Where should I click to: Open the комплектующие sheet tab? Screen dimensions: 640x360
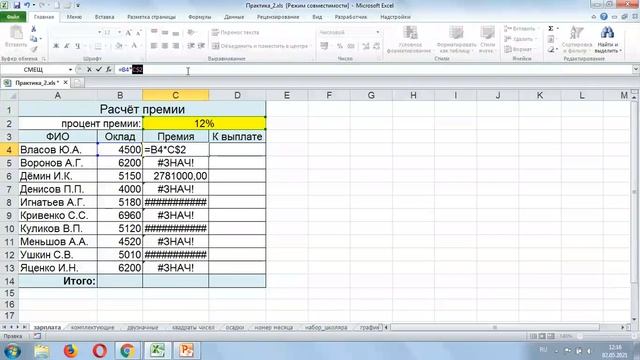click(x=93, y=327)
